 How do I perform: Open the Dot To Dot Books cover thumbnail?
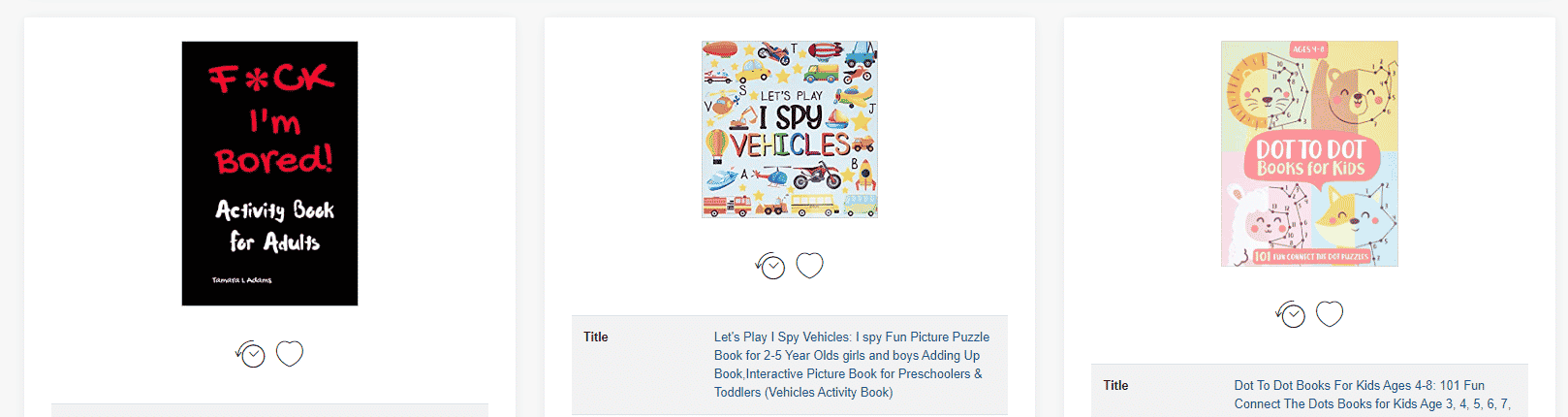coord(1309,153)
